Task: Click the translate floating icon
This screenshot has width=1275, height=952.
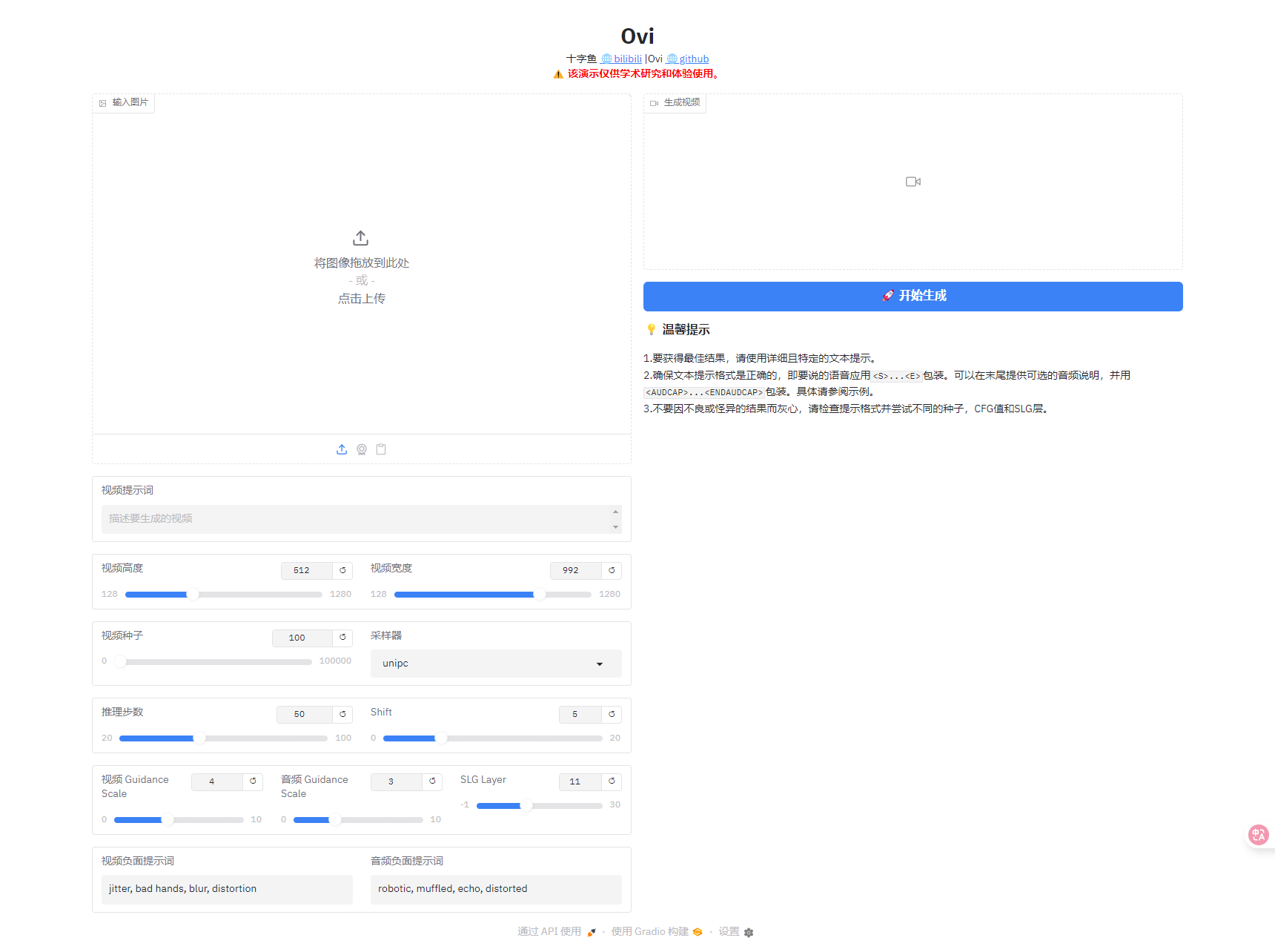Action: coord(1258,835)
